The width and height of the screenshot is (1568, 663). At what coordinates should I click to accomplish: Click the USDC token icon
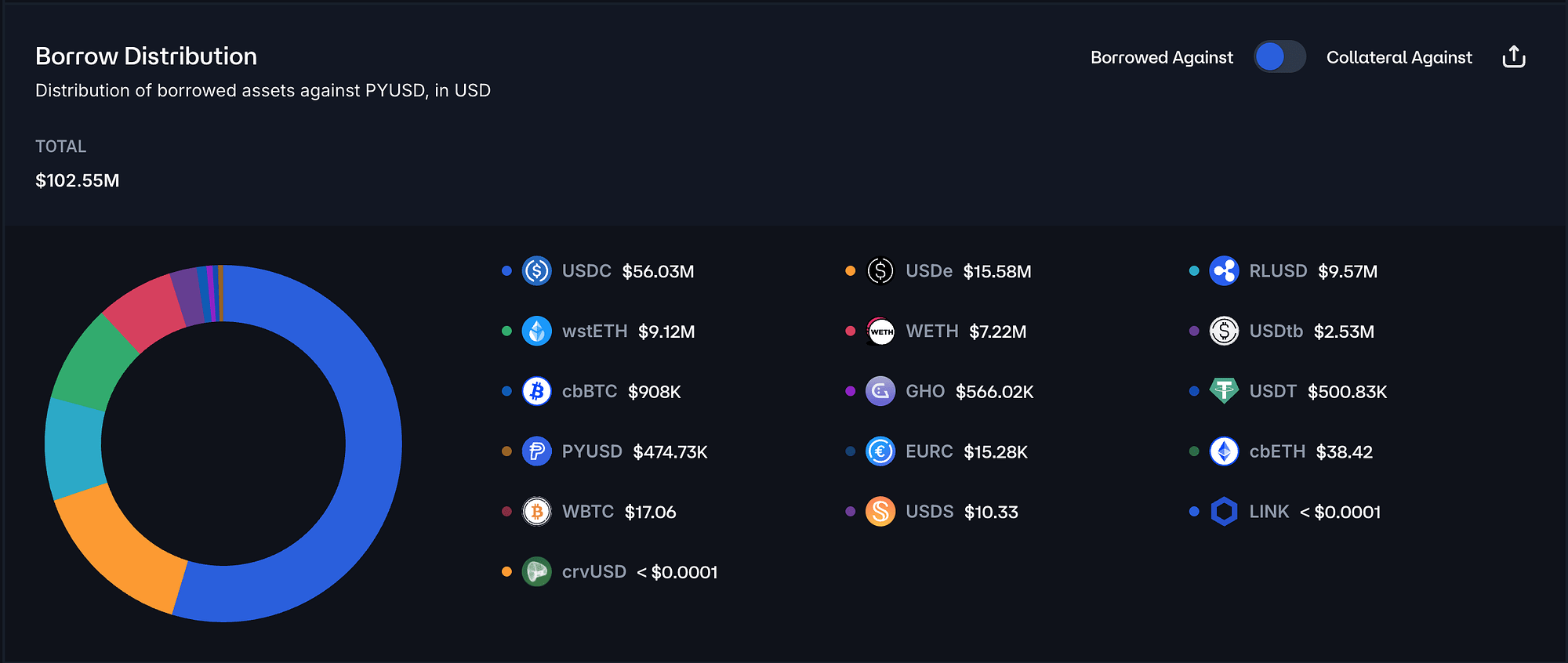[x=537, y=271]
